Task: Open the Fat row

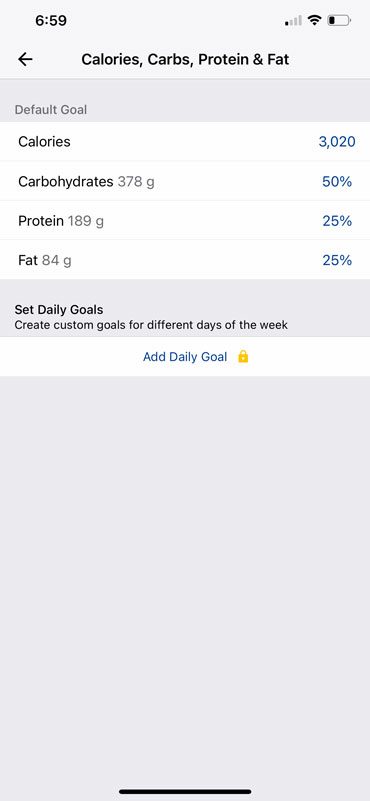Action: pyautogui.click(x=185, y=260)
